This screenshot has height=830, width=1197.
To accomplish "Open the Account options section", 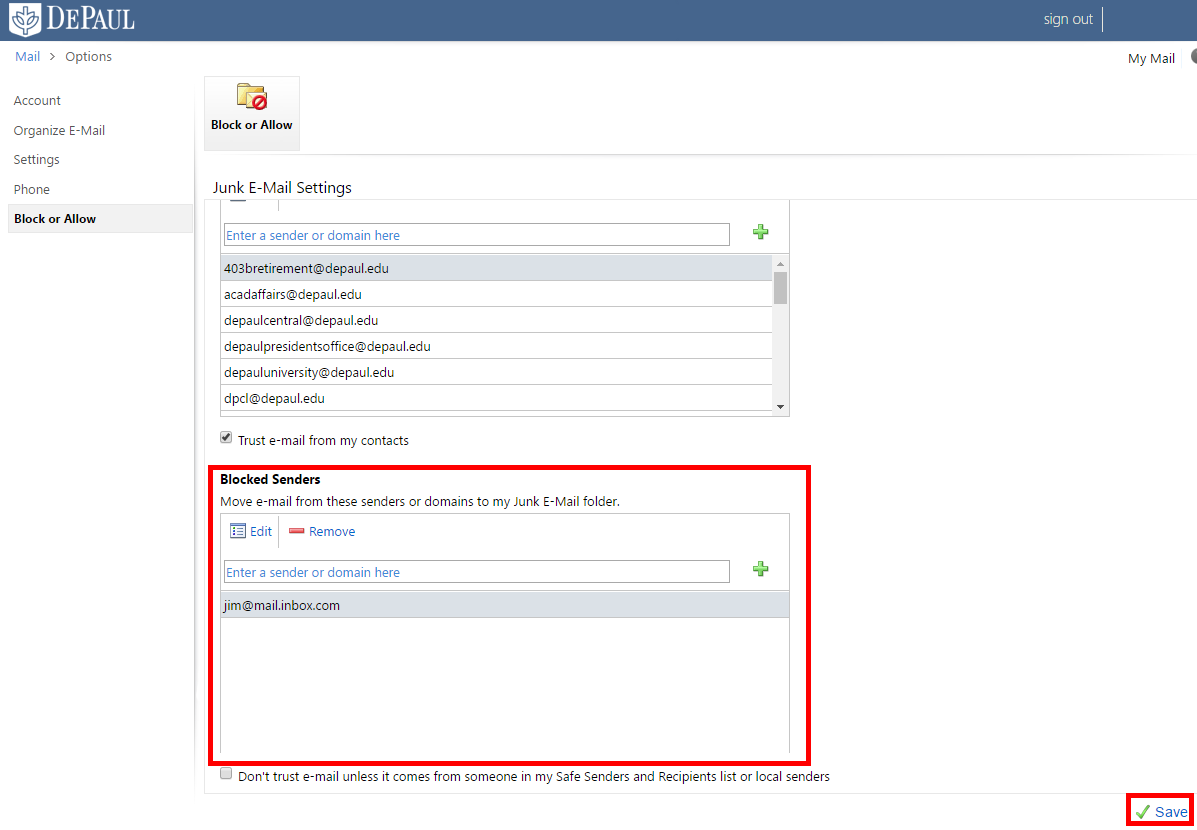I will tap(37, 101).
